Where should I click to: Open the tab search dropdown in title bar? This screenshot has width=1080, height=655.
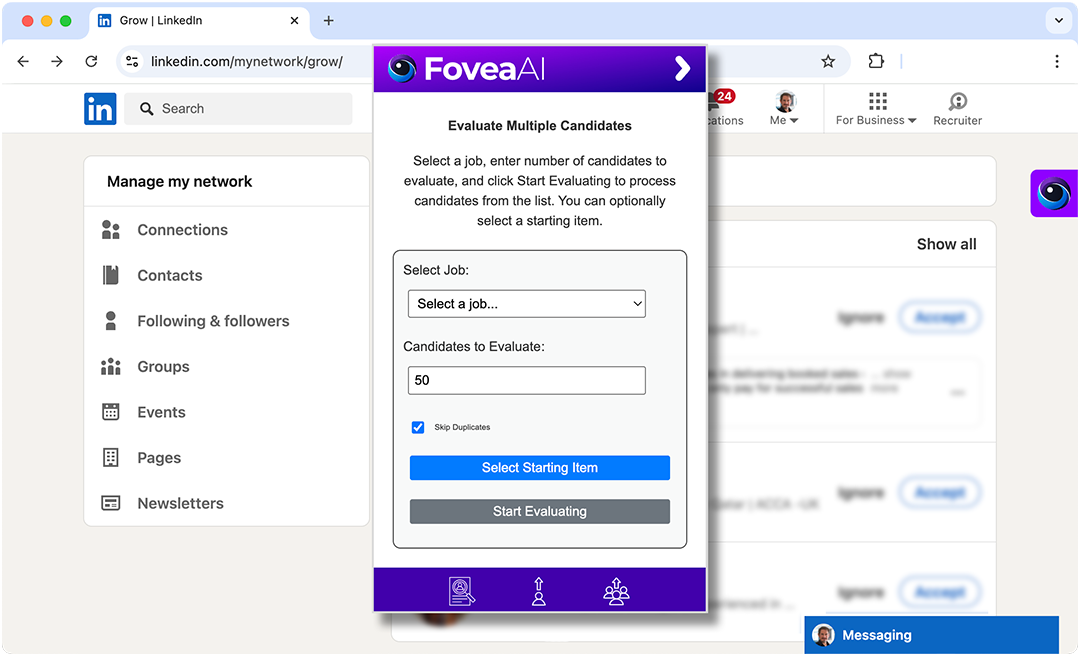1059,21
